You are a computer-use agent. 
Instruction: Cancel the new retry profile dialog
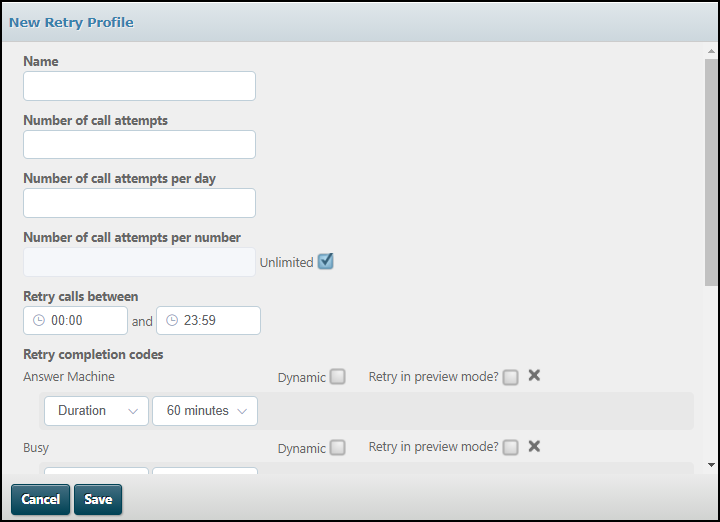[41, 499]
